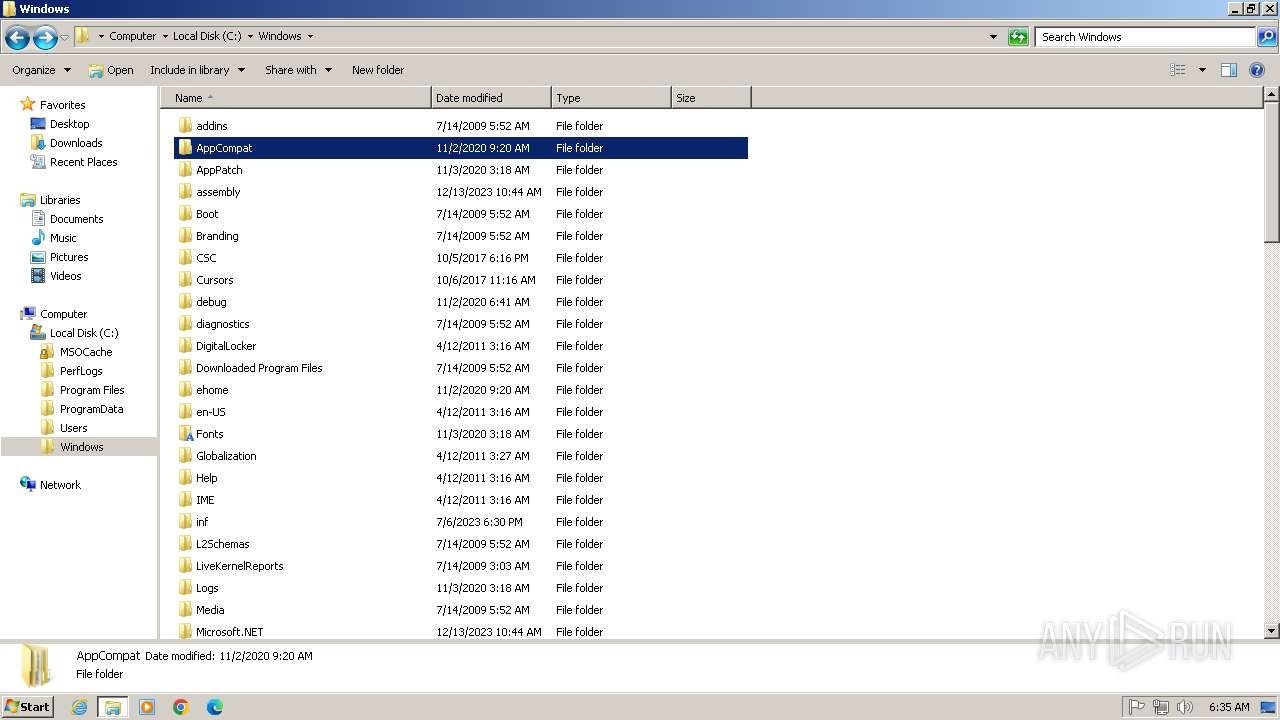Screen dimensions: 1280x720
Task: Sort by the Name column header
Action: coord(296,98)
